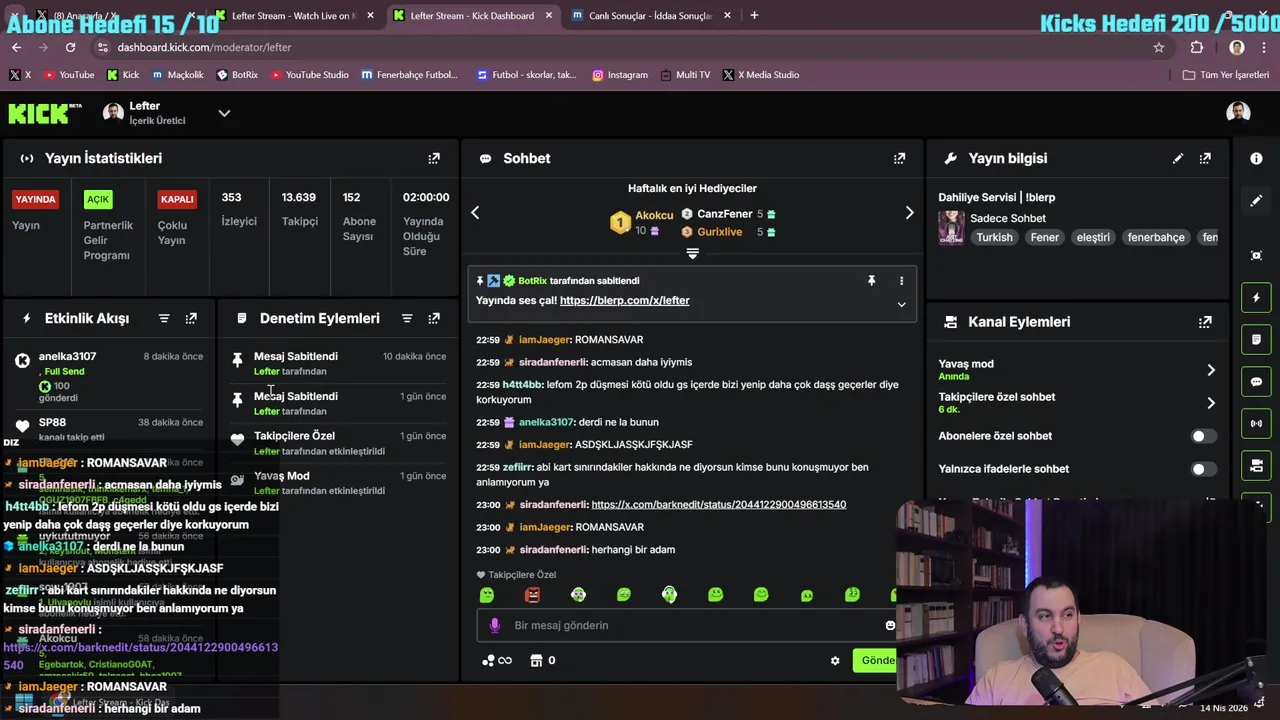Open the channel points infinity icon
This screenshot has height=720, width=1280.
[x=497, y=660]
